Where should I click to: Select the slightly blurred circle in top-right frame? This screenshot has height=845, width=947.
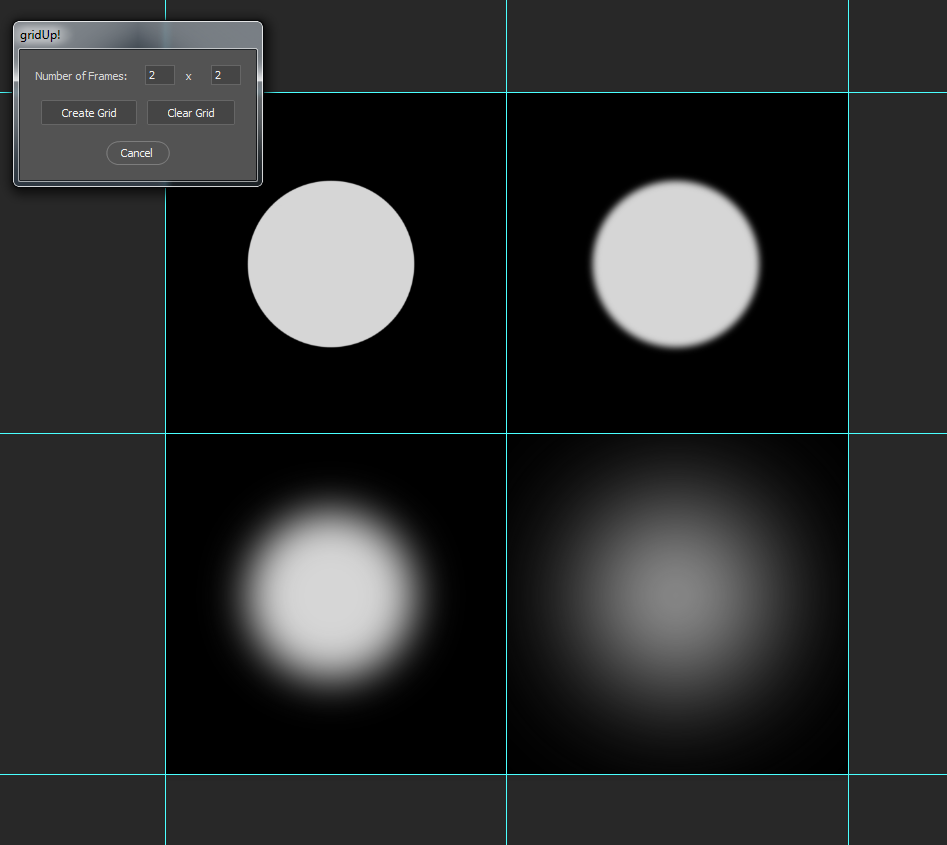676,264
